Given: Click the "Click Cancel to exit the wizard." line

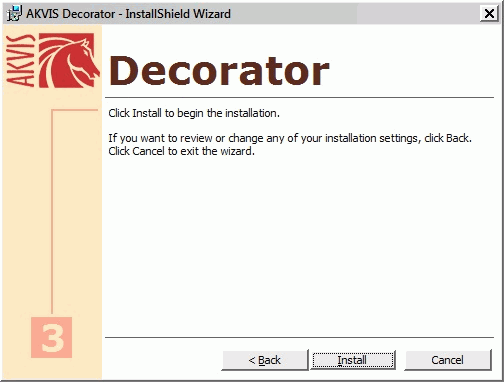Looking at the screenshot, I should coord(181,151).
